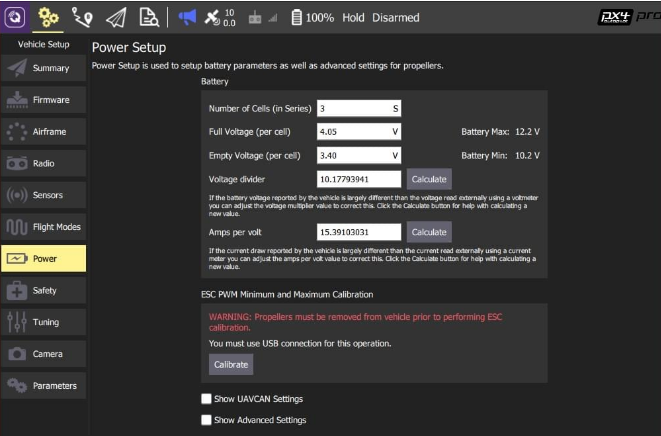
Task: Click the Amps per volt field
Action: [358, 232]
